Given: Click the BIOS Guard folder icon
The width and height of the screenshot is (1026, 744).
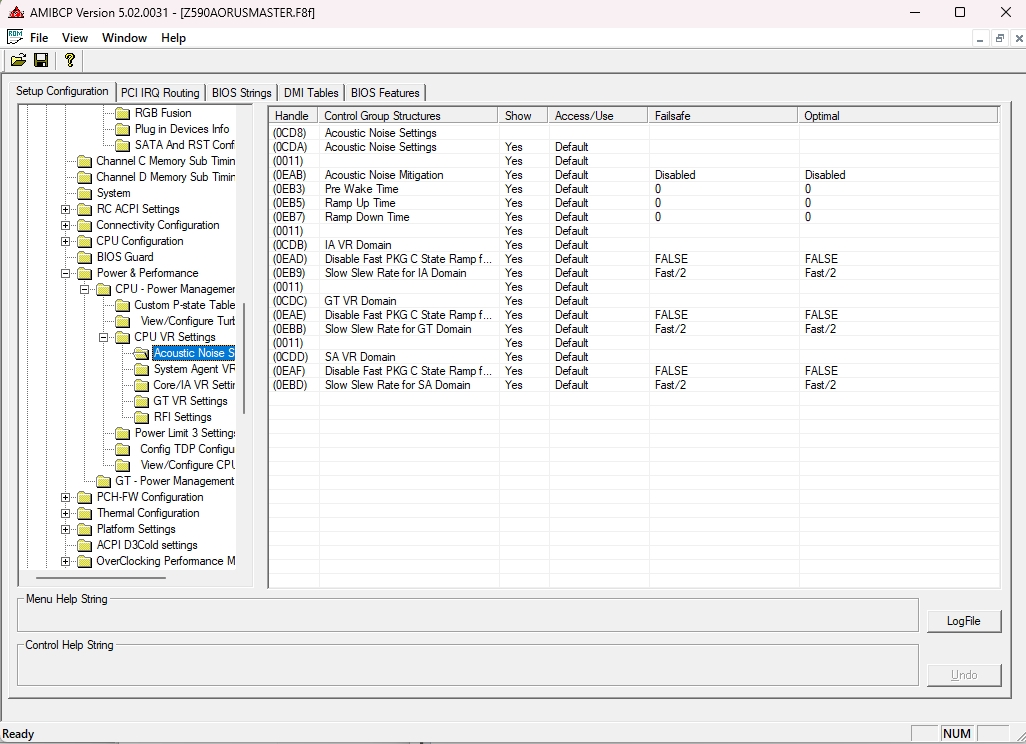Looking at the screenshot, I should click(84, 258).
